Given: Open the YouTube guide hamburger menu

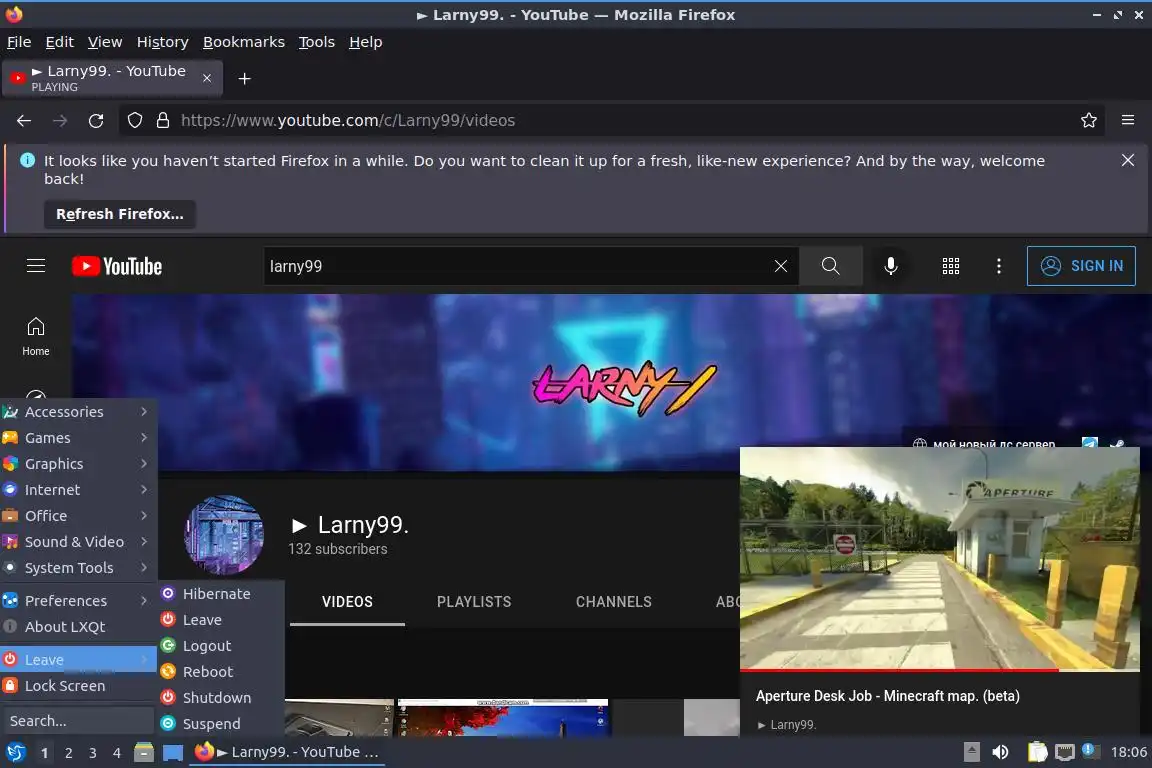Looking at the screenshot, I should point(36,266).
